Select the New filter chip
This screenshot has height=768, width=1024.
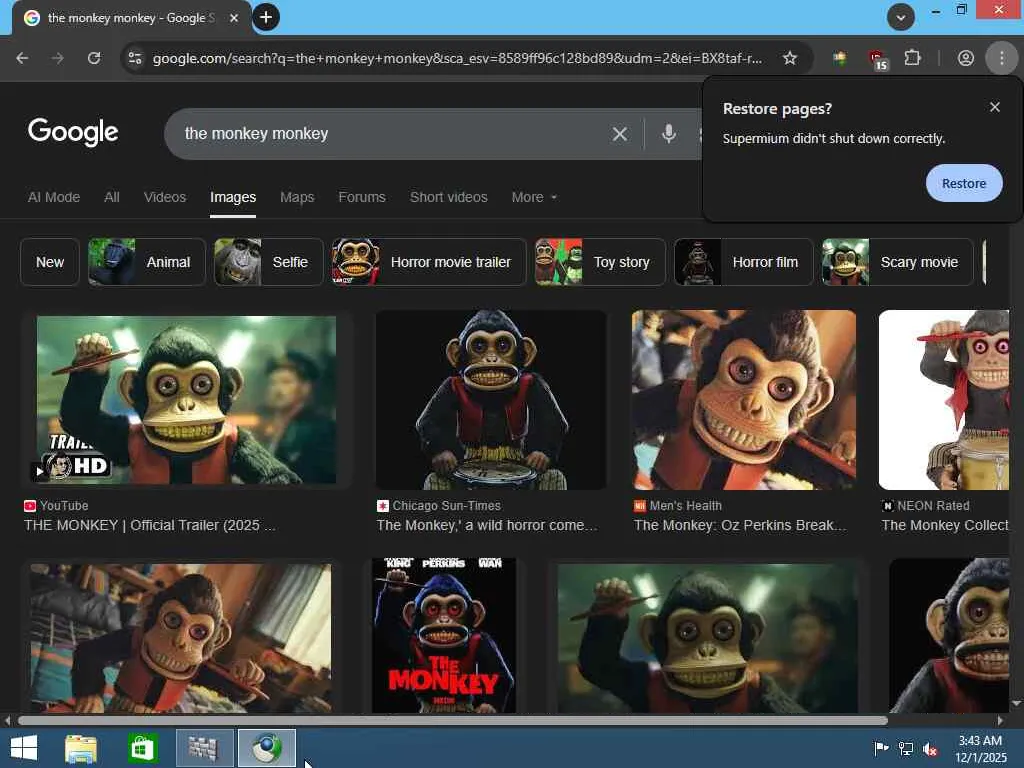pyautogui.click(x=50, y=262)
